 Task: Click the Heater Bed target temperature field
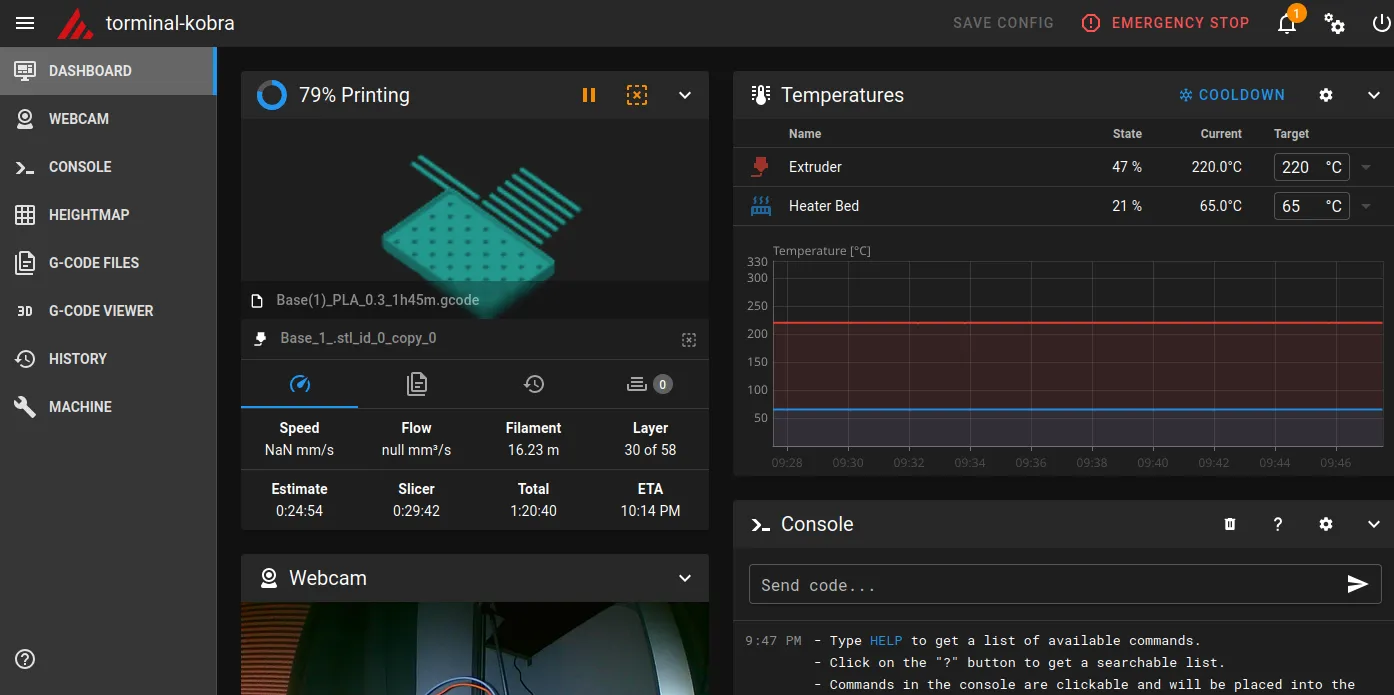coord(1311,206)
